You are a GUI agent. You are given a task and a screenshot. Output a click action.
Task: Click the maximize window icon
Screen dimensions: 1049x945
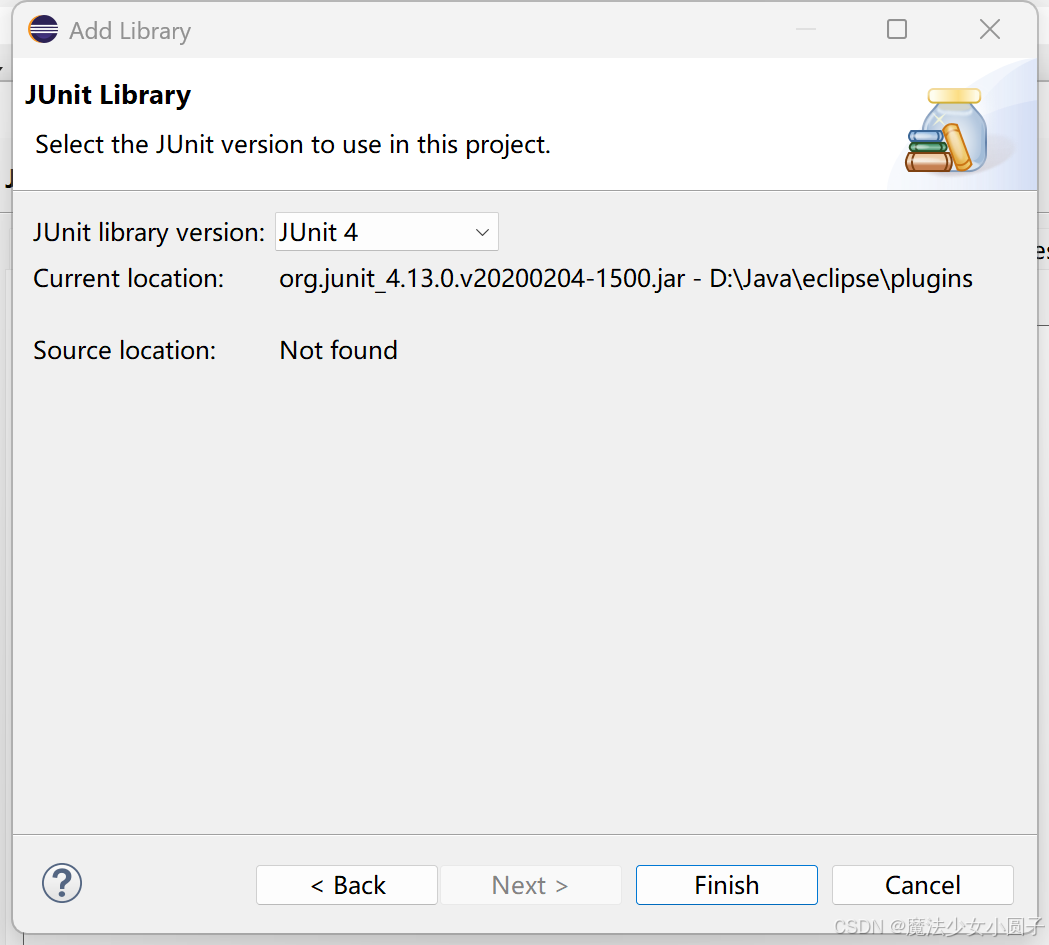click(x=896, y=29)
